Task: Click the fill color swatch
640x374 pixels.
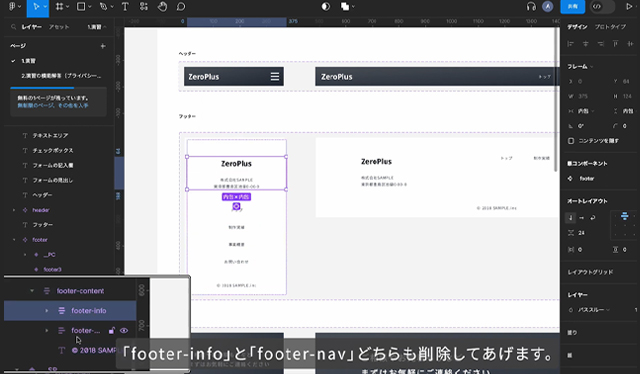Action: 570,356
